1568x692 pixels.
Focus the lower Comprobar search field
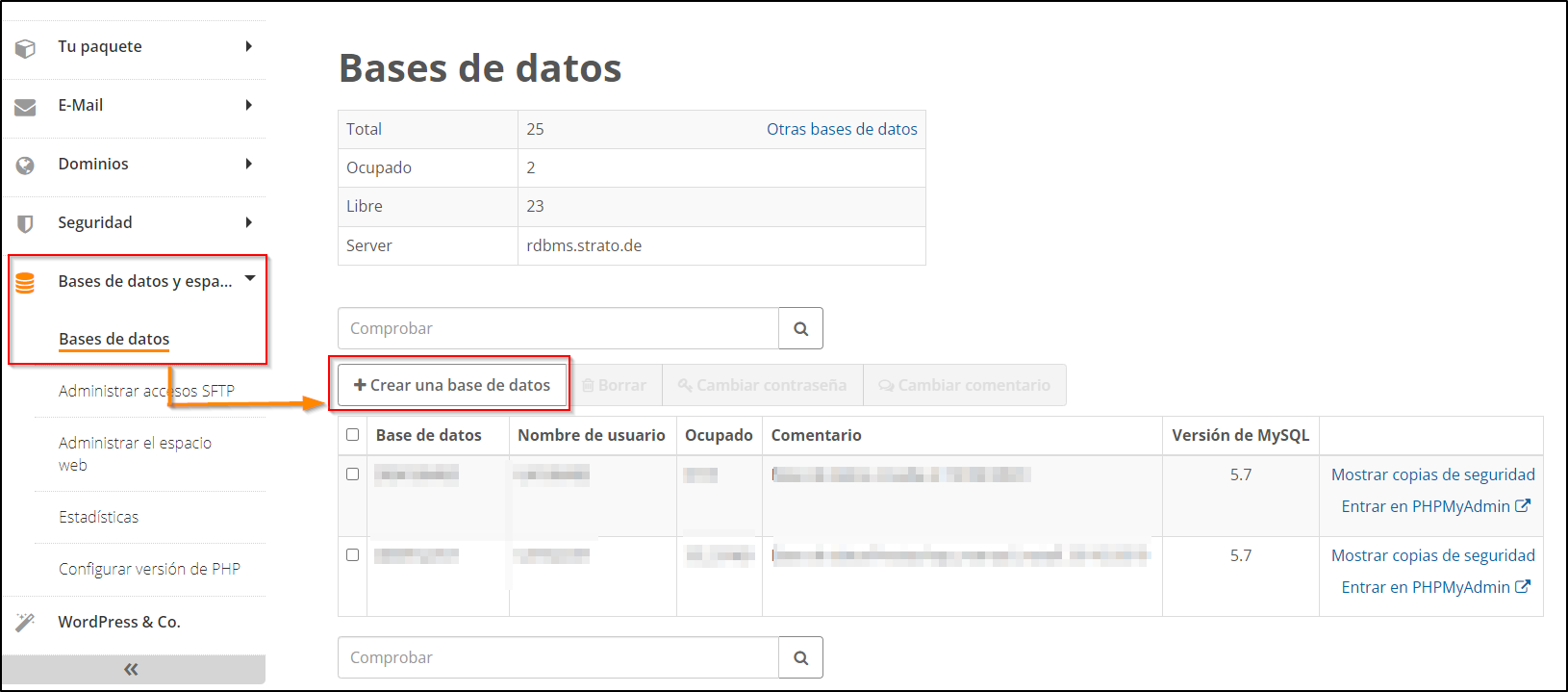point(558,657)
